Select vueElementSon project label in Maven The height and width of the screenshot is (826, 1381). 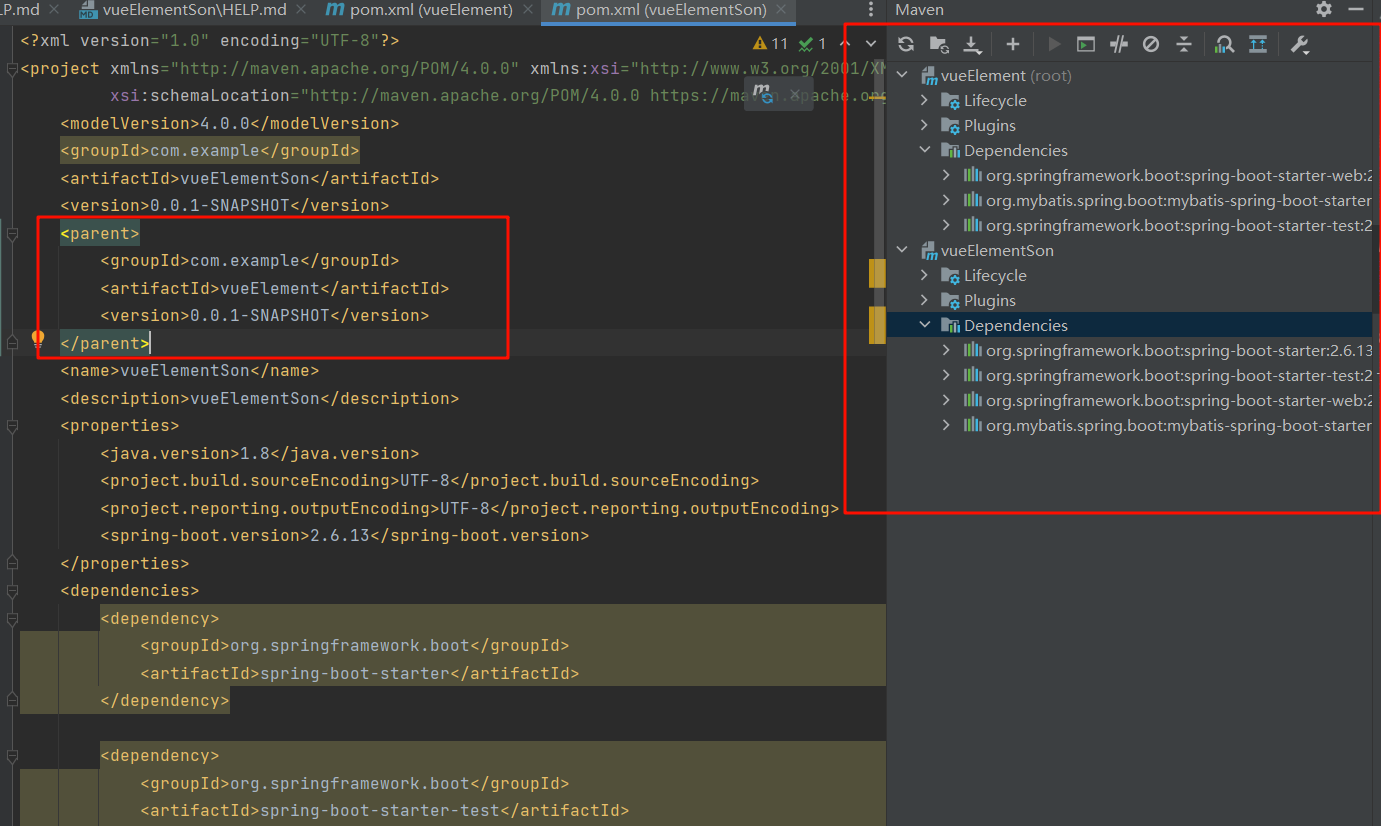coord(997,250)
